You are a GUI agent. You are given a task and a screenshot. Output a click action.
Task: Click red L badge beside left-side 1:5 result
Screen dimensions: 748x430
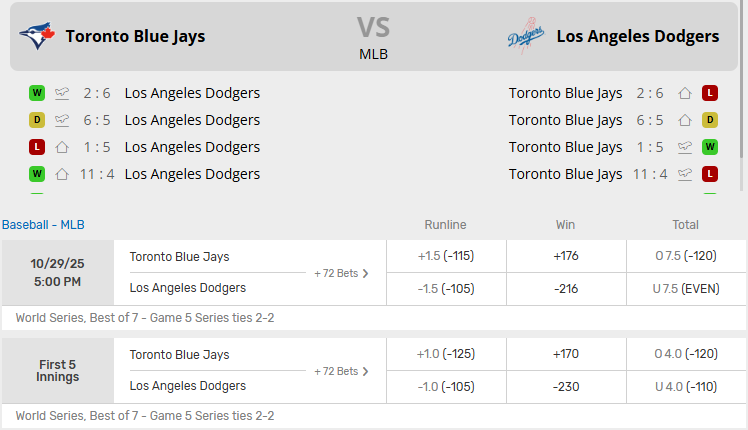click(x=37, y=147)
